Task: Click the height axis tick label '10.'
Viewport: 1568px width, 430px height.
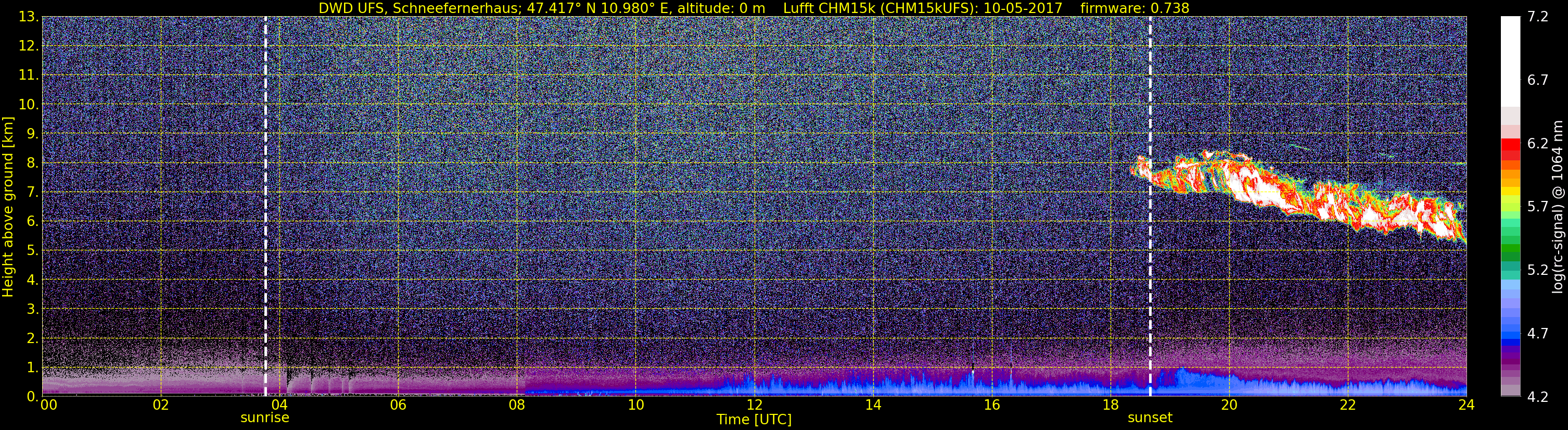Action: pyautogui.click(x=29, y=104)
